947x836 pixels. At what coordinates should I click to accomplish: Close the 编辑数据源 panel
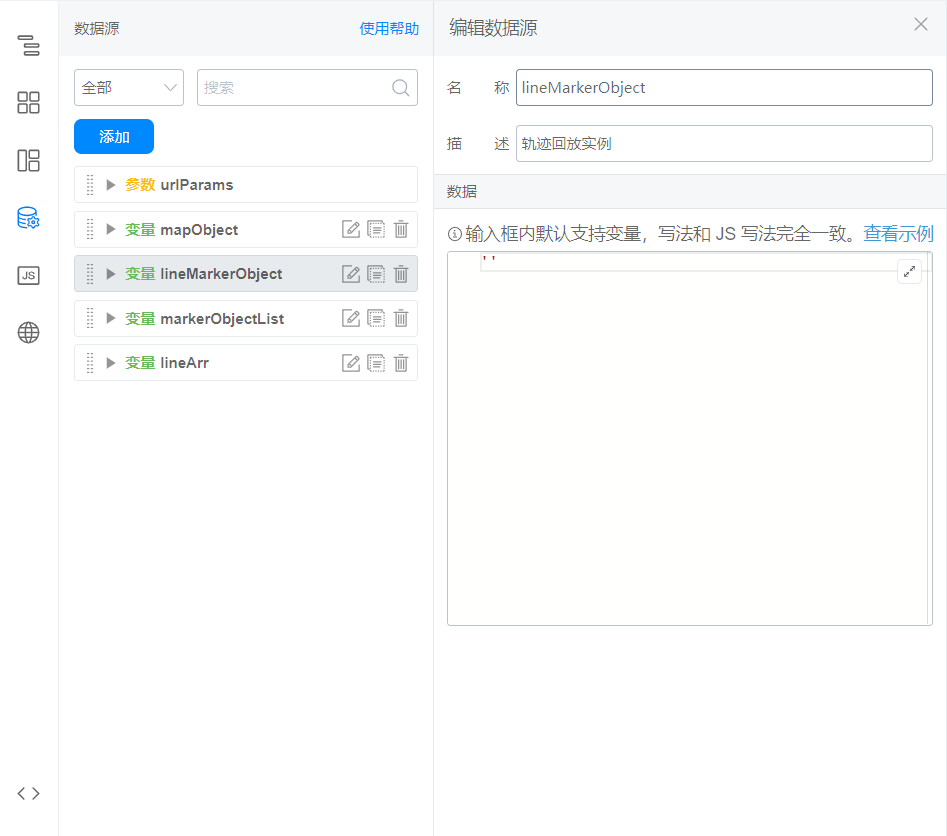pos(921,25)
